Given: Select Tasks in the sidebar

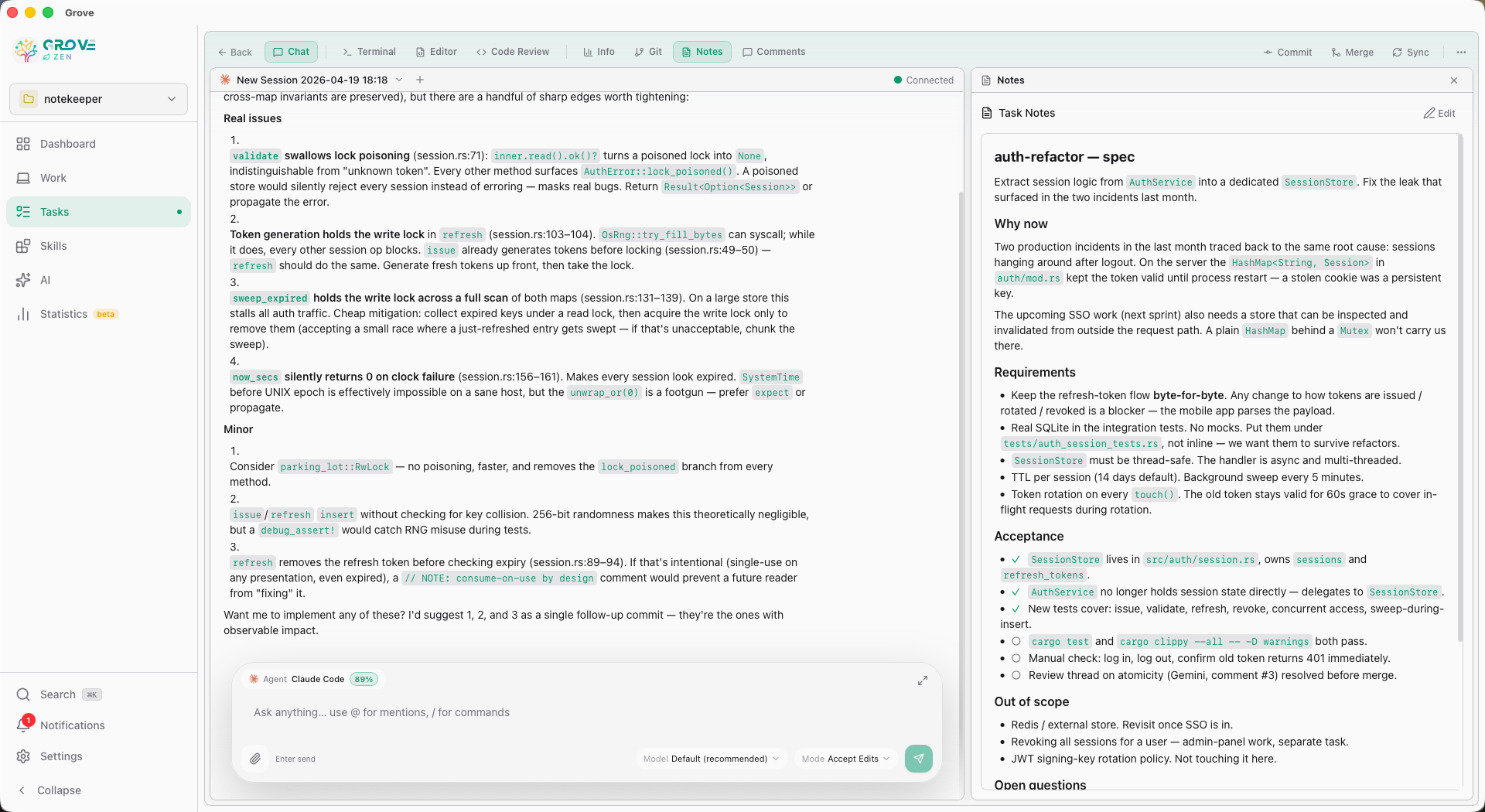Looking at the screenshot, I should 98,212.
